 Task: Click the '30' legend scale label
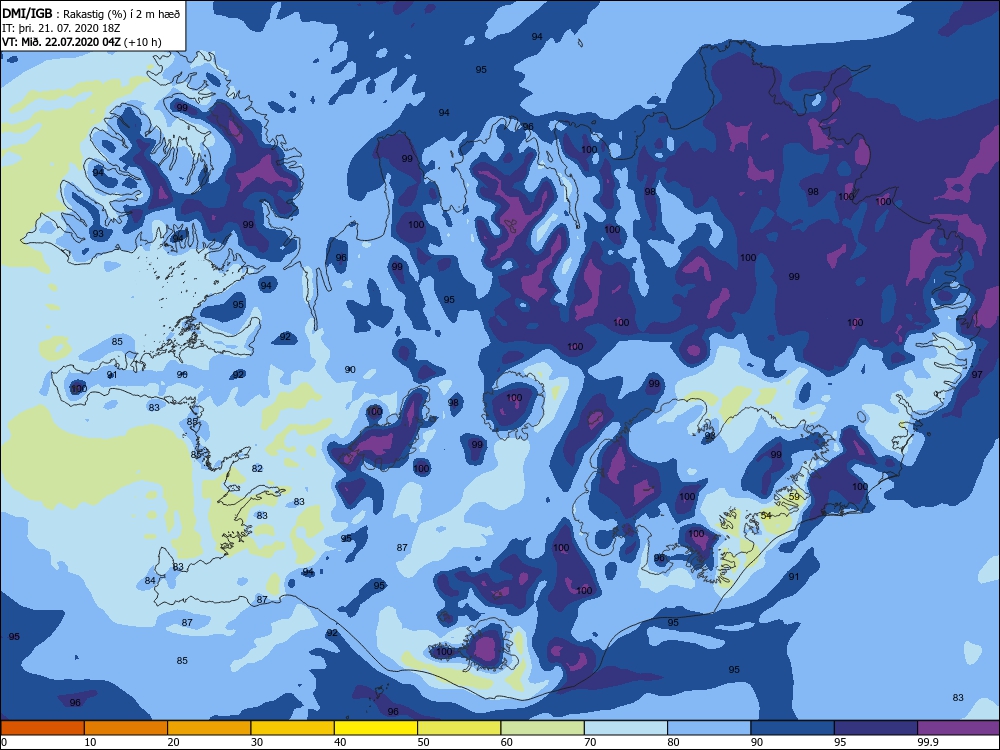(x=256, y=742)
